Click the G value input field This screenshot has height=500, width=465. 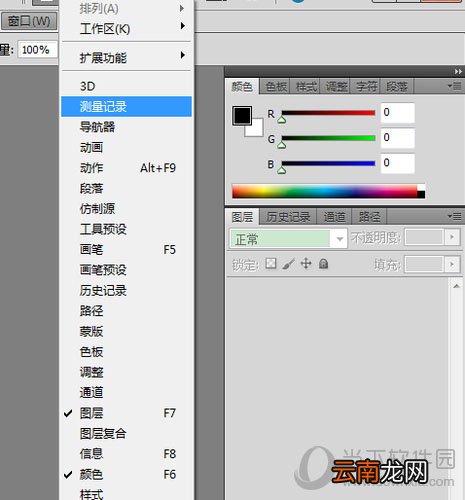pos(398,138)
